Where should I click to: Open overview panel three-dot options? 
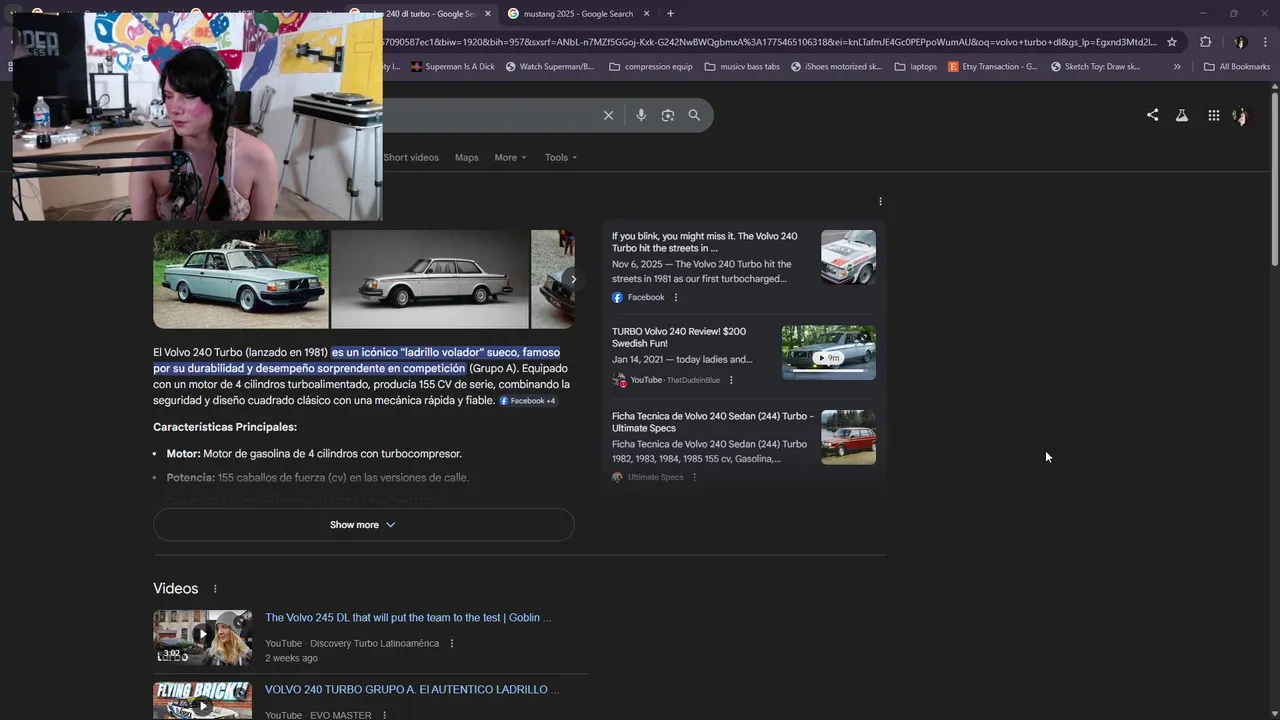[880, 202]
